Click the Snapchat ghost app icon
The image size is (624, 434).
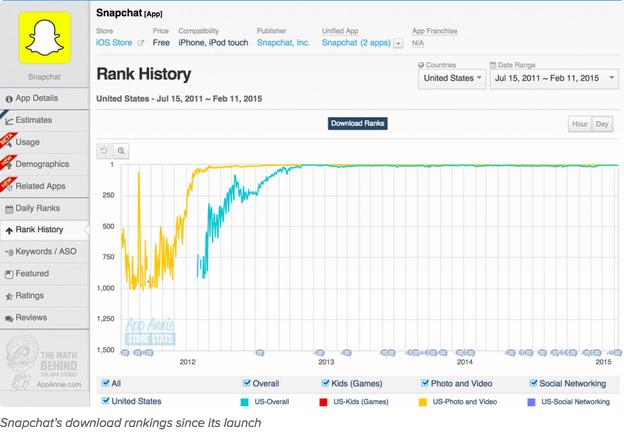45,38
